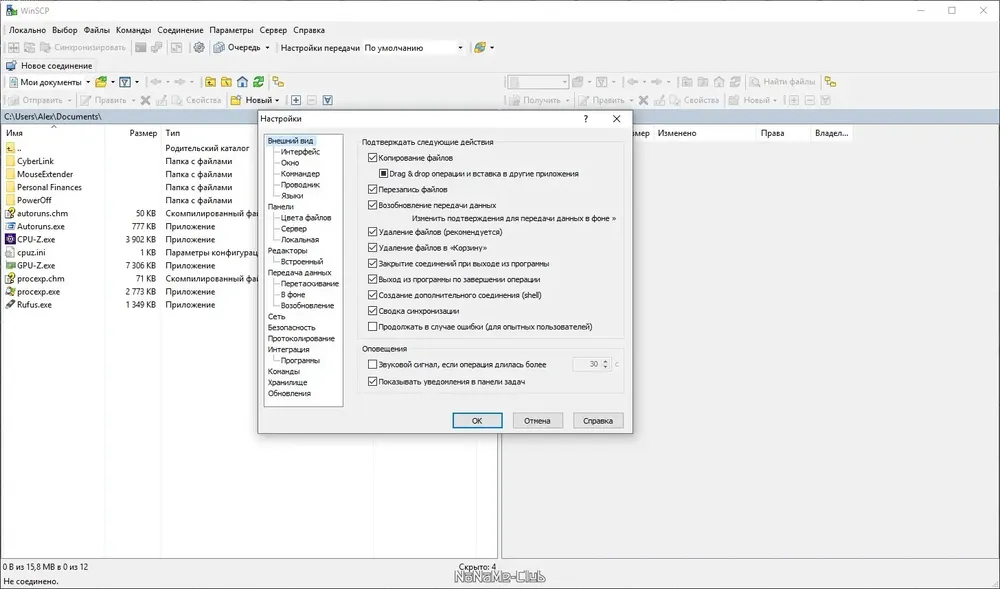Click the home directory icon in local panel
This screenshot has width=1000, height=589.
coord(242,82)
